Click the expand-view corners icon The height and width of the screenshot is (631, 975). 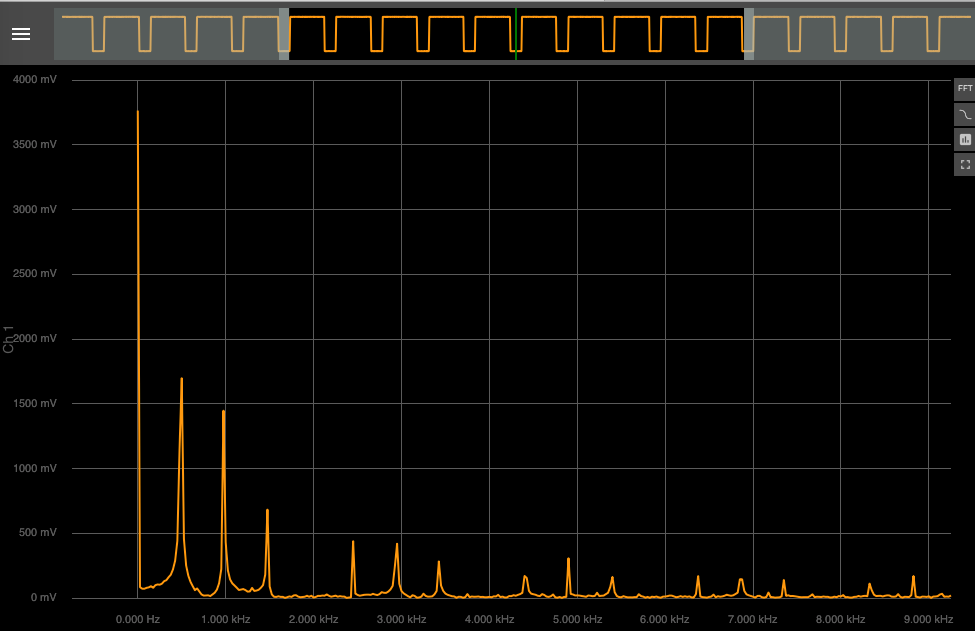963,163
